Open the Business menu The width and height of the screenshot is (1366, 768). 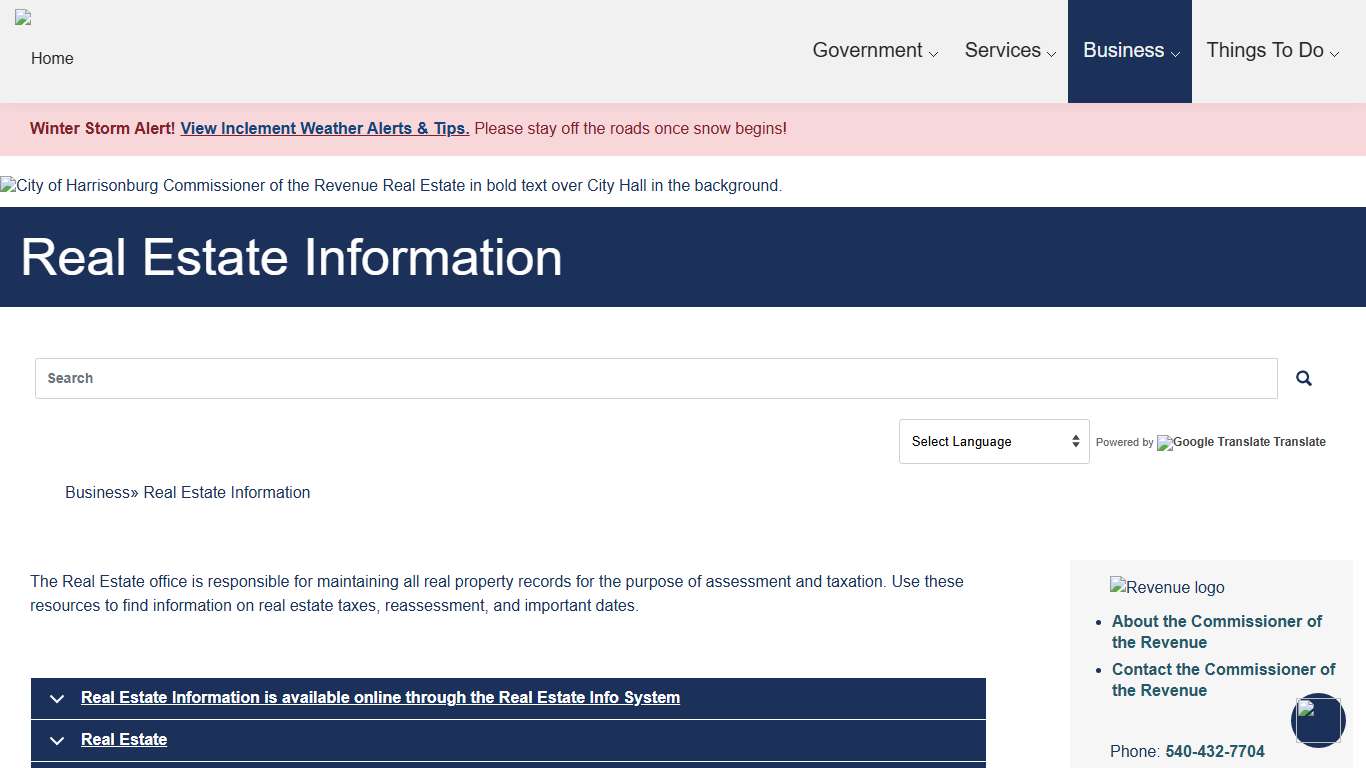click(1129, 51)
